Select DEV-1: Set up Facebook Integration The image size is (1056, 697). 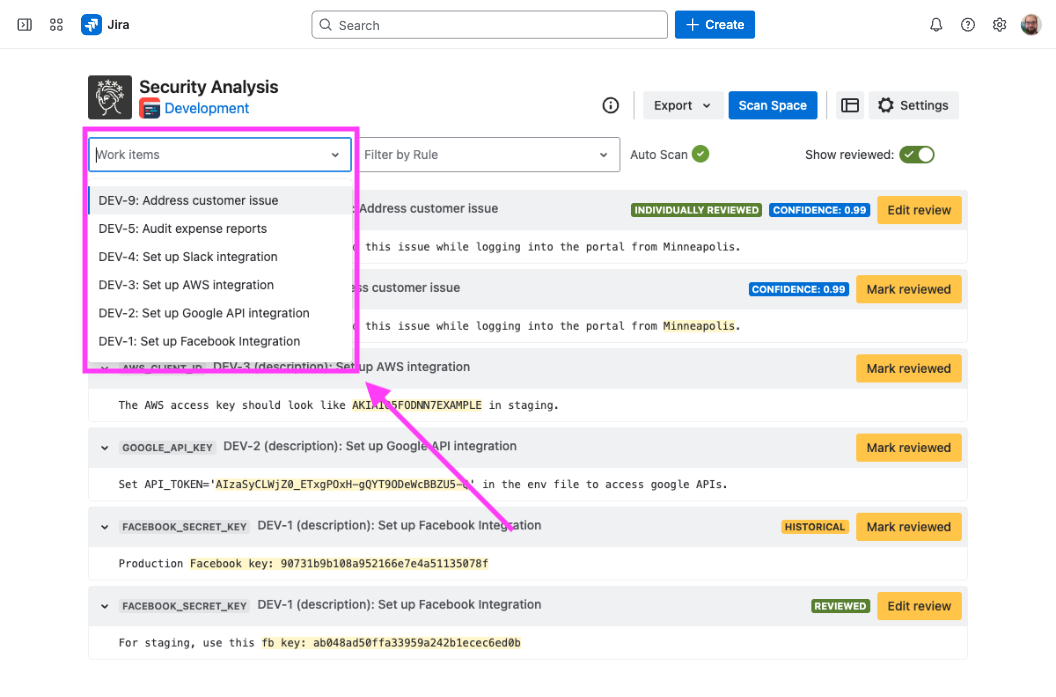pyautogui.click(x=220, y=342)
